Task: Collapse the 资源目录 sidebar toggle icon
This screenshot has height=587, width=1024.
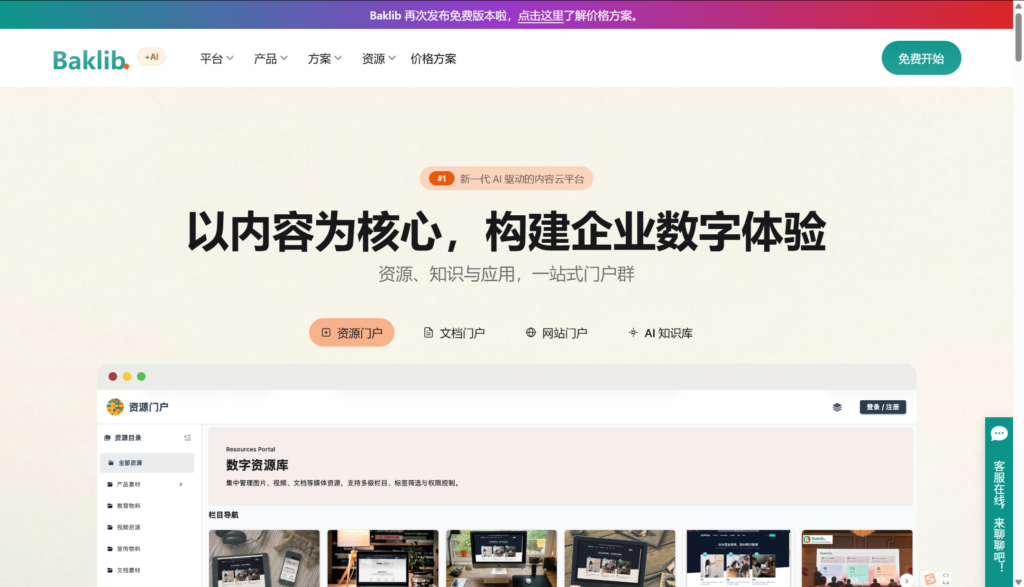Action: [187, 437]
